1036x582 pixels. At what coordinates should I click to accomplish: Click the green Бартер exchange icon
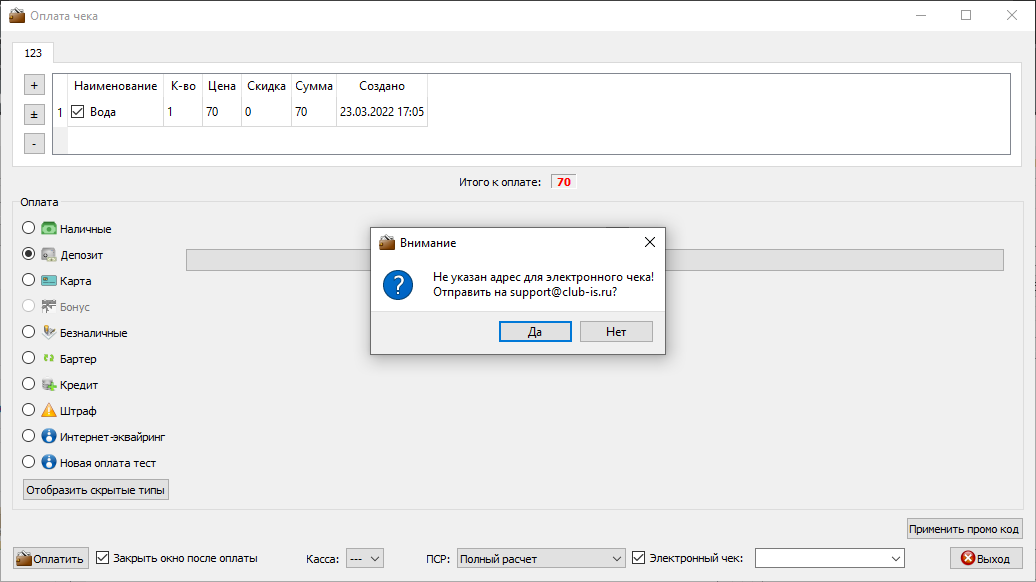point(48,358)
